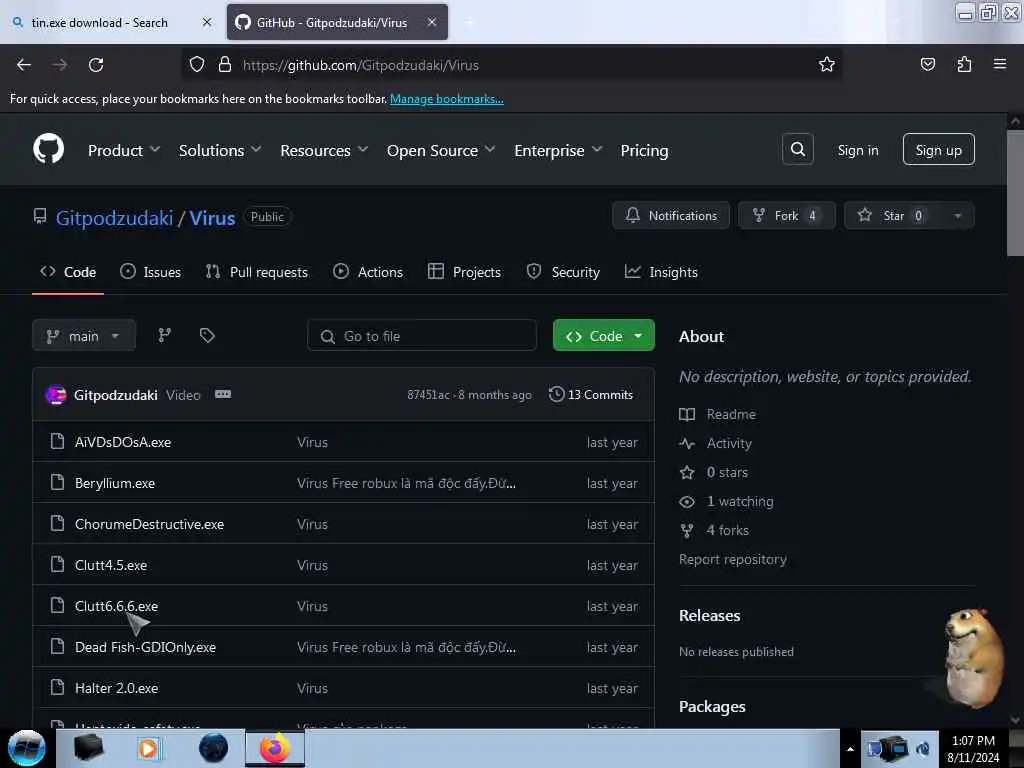The width and height of the screenshot is (1024, 768).
Task: Open the Firefox extensions puzzle icon
Action: (x=964, y=64)
